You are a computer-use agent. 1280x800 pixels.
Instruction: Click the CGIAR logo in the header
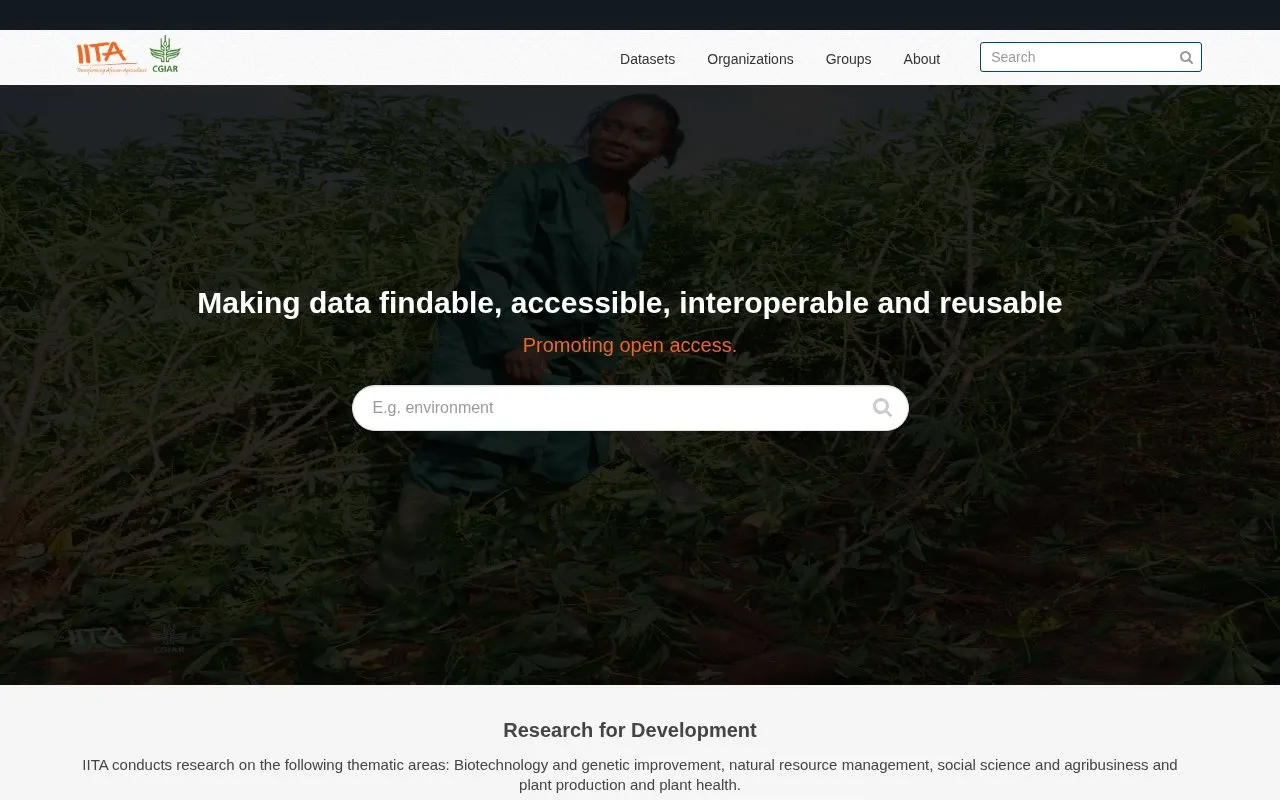tap(165, 55)
